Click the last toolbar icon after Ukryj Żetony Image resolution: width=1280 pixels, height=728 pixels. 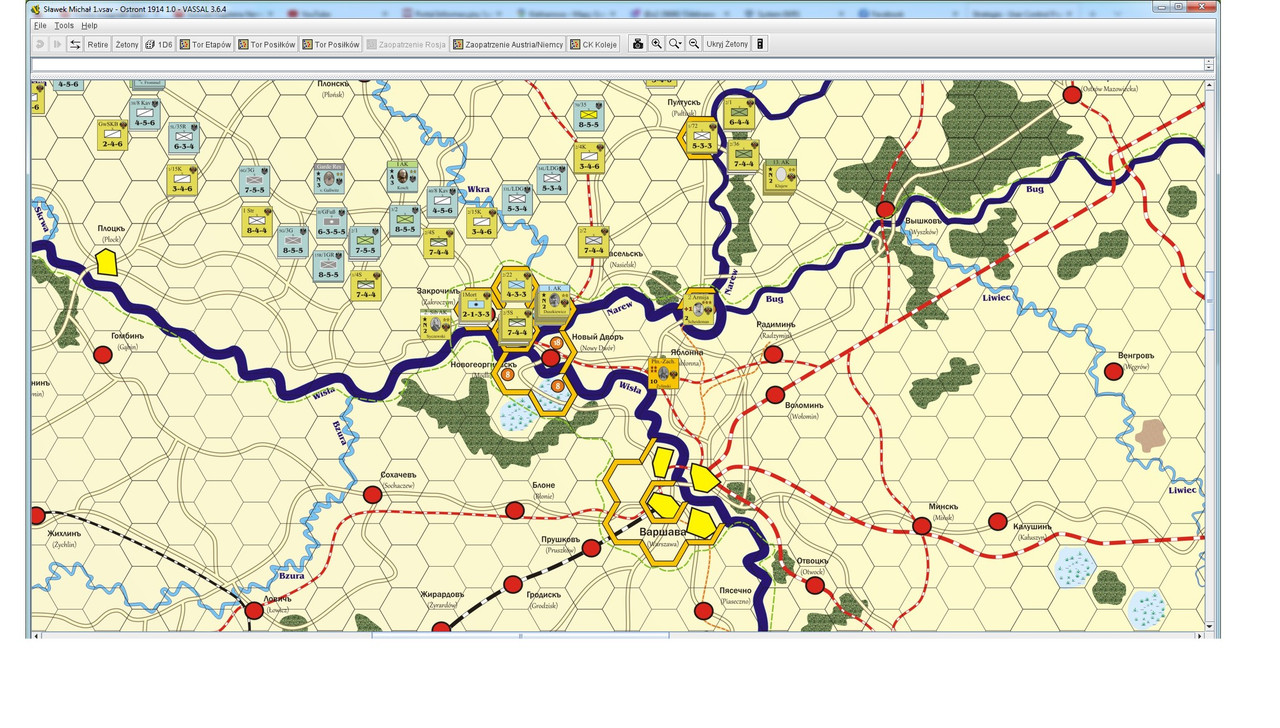(760, 44)
